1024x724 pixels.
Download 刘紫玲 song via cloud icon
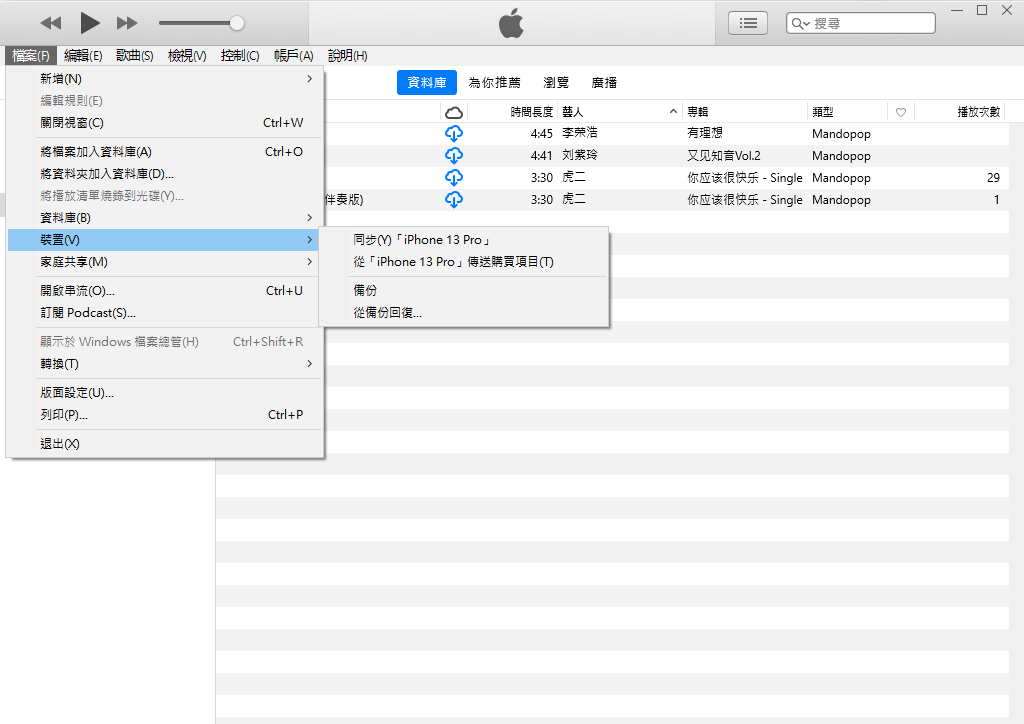453,156
